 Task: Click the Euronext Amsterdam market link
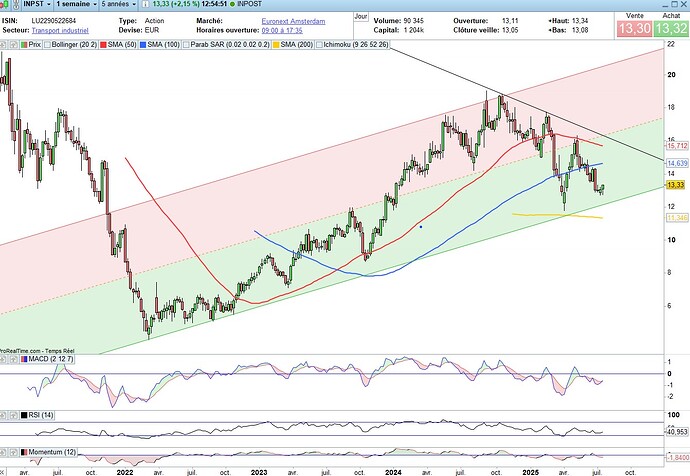click(293, 20)
